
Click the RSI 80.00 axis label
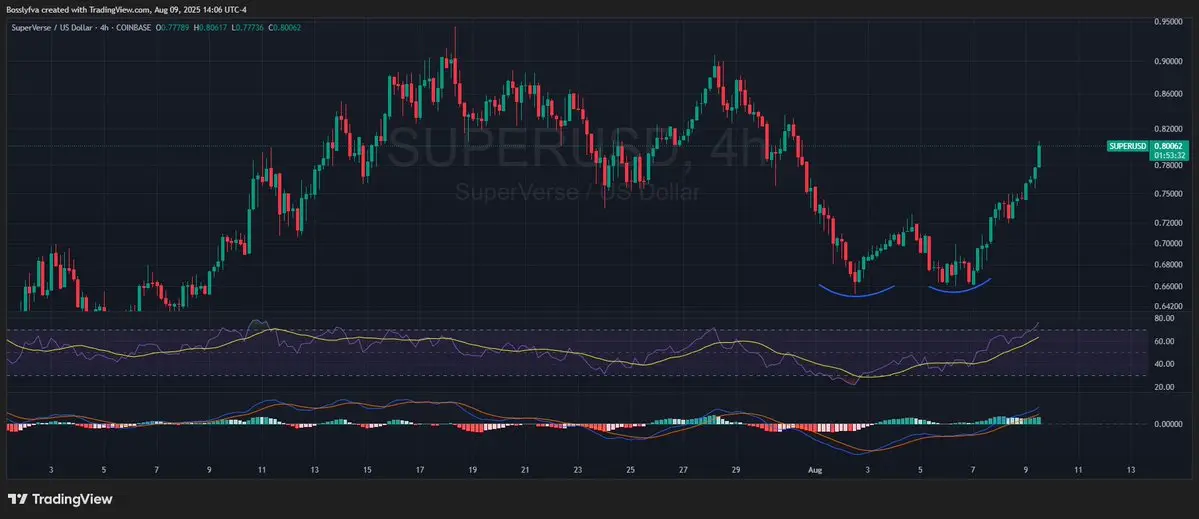pyautogui.click(x=1165, y=318)
